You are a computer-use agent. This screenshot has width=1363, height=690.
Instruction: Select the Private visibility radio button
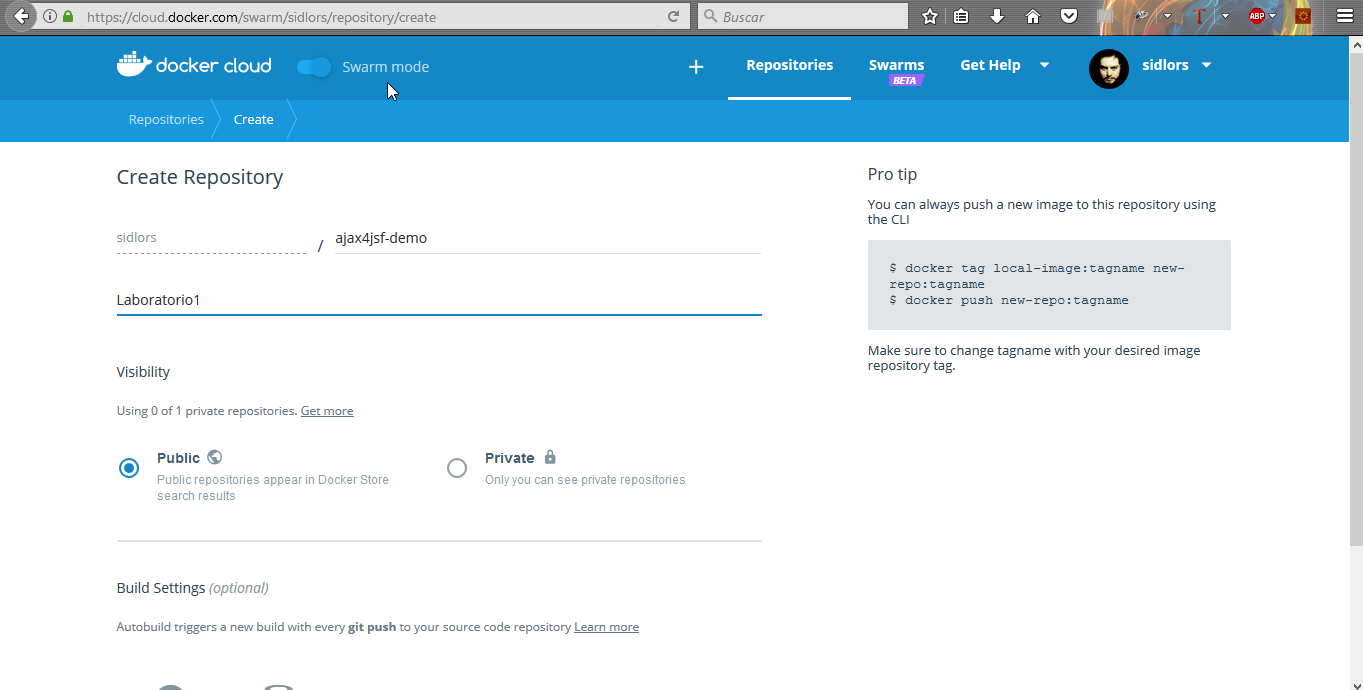coord(457,468)
